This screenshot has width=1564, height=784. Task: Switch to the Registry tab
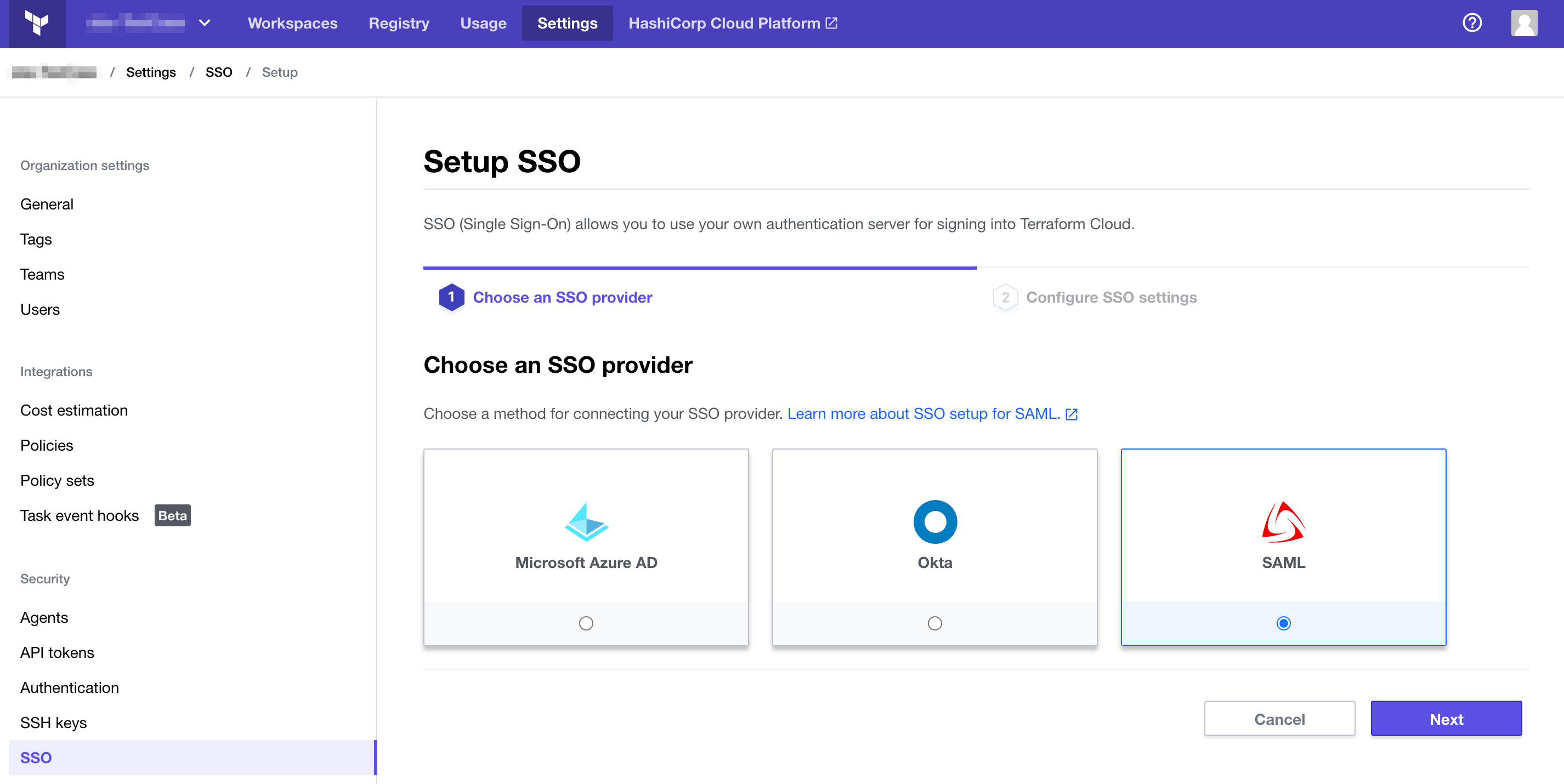pos(398,23)
